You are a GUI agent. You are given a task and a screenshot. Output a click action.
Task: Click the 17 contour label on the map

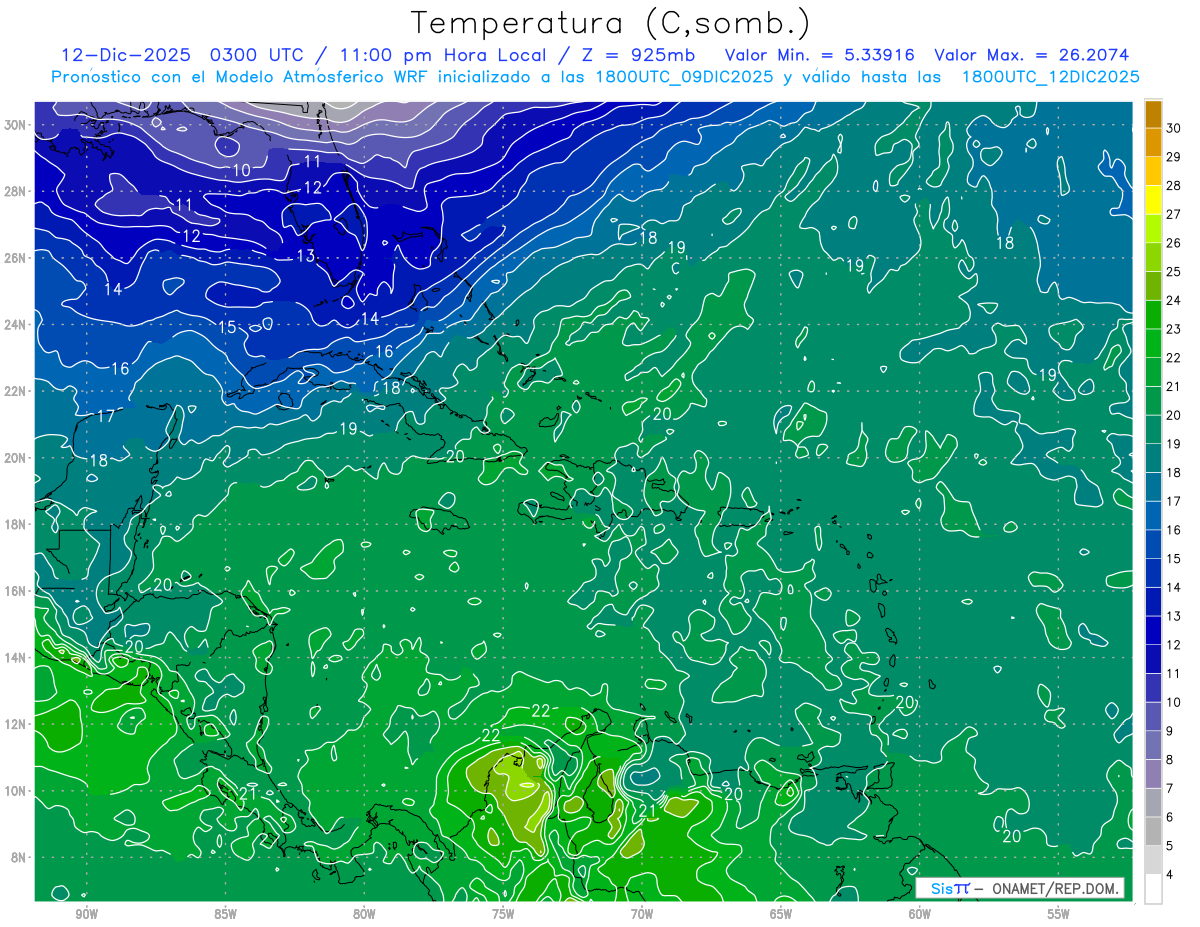coord(106,416)
